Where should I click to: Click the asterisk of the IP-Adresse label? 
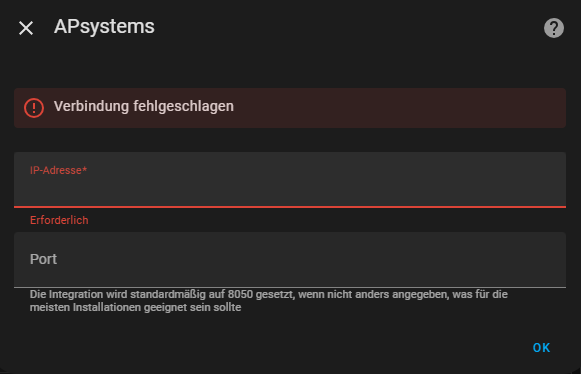pos(84,169)
